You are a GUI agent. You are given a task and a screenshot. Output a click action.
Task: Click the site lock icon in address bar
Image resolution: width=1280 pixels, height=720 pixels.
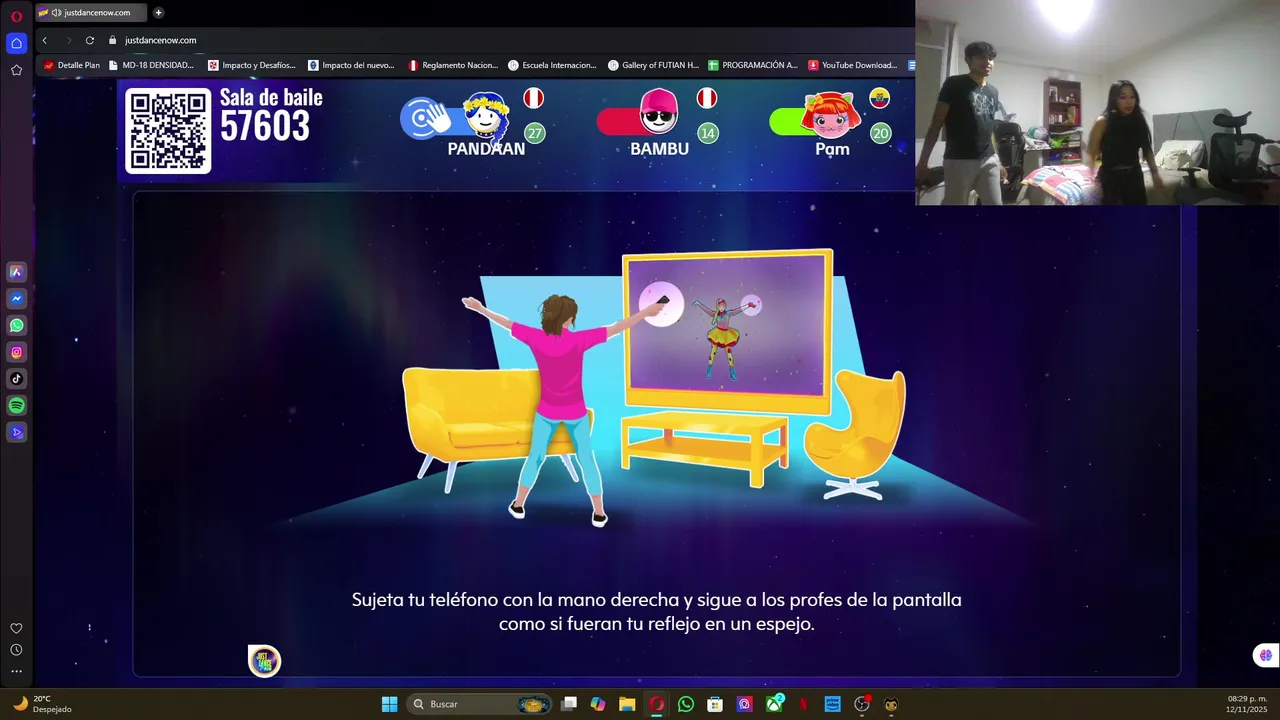coord(113,40)
